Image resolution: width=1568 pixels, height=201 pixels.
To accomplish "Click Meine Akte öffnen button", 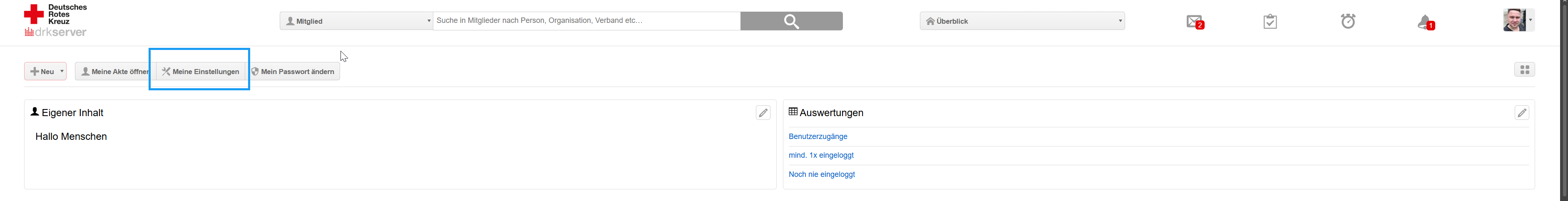I will pos(114,72).
